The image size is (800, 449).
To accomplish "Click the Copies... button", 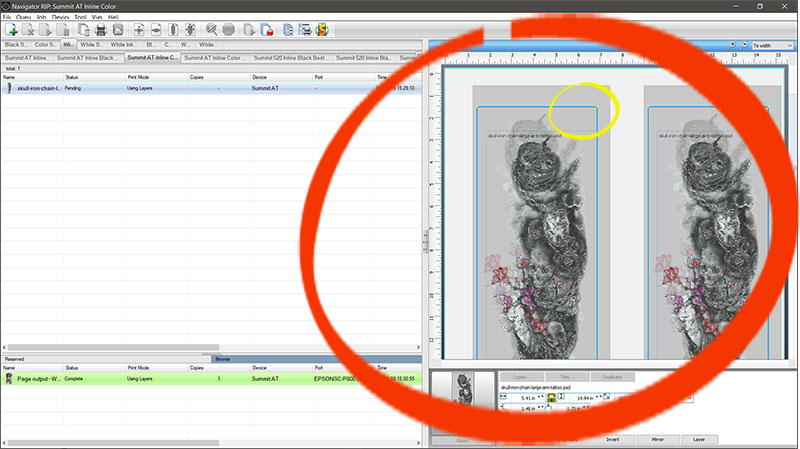I will (521, 377).
